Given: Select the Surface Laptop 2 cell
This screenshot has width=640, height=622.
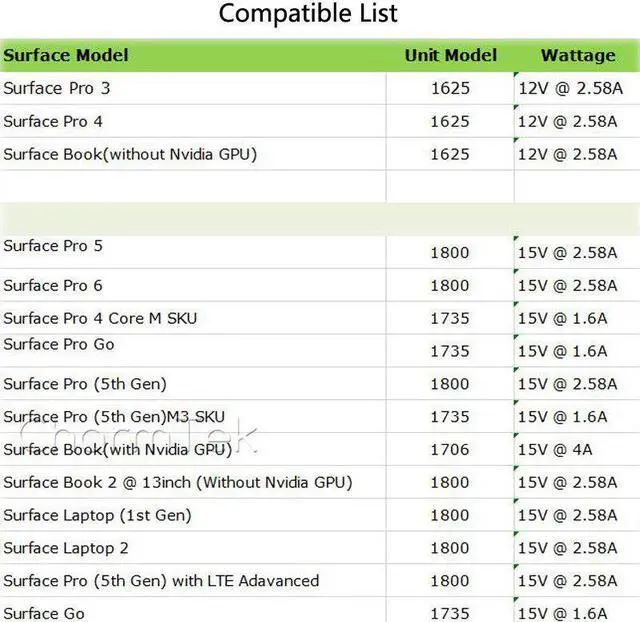Looking at the screenshot, I should point(193,548).
